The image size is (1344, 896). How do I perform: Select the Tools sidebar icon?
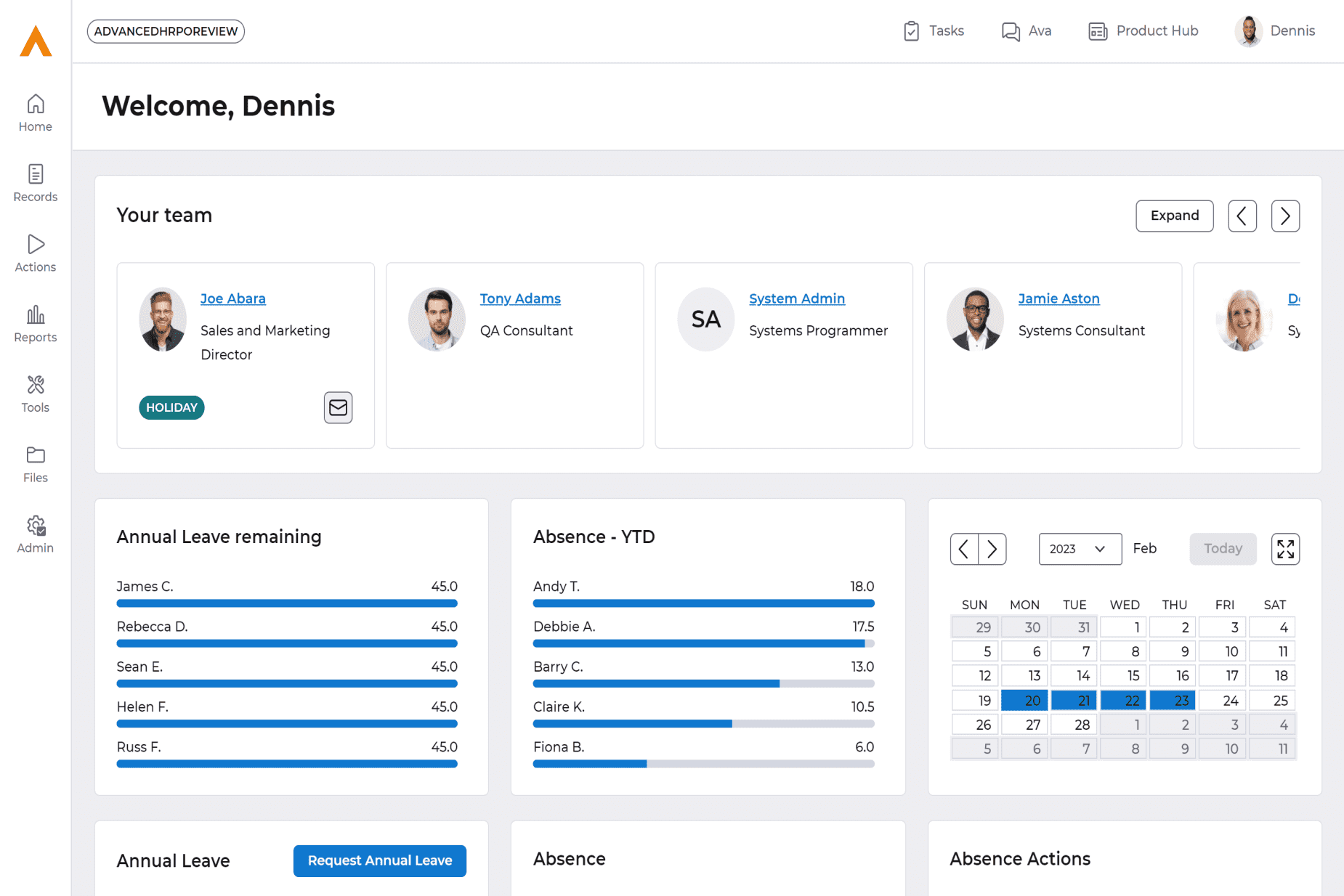pos(35,393)
